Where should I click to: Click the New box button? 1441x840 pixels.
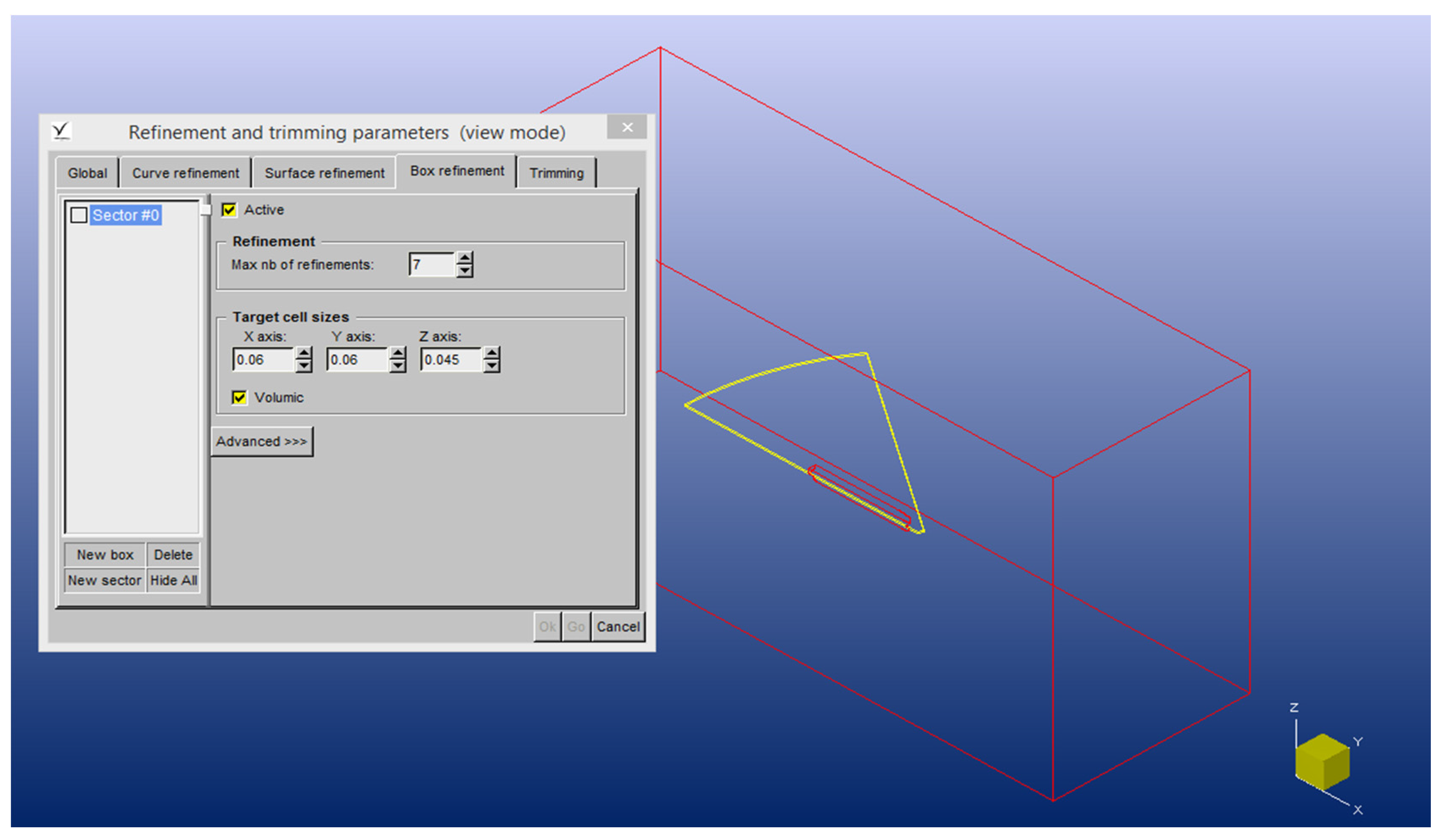coord(105,555)
